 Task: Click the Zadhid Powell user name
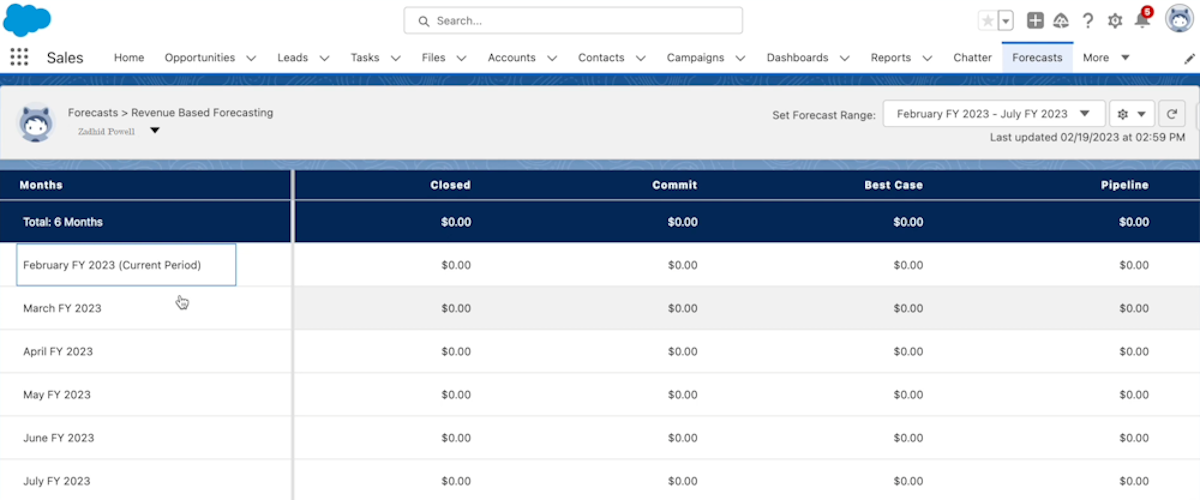(x=106, y=131)
